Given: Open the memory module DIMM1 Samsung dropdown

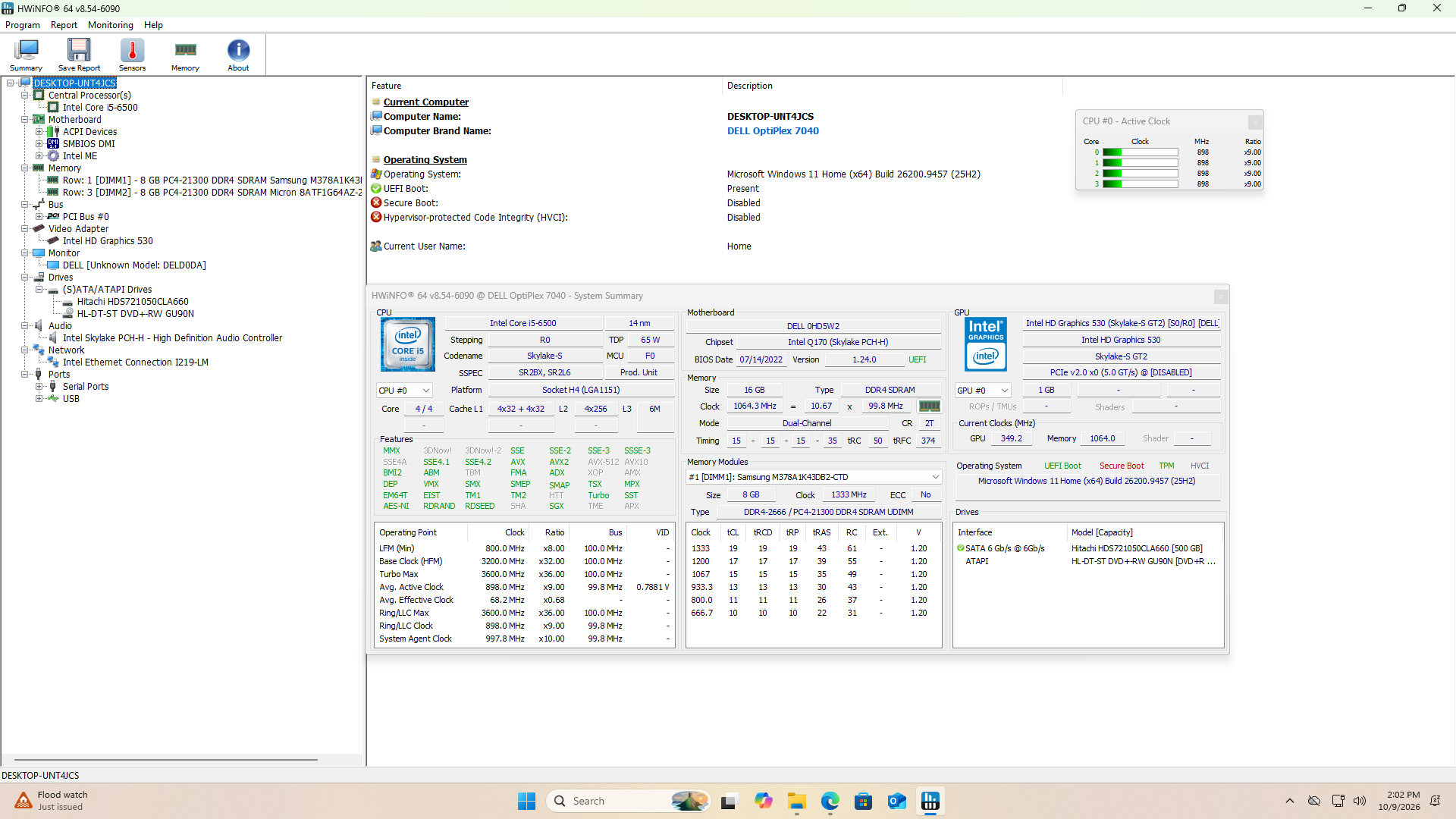Looking at the screenshot, I should (x=814, y=477).
